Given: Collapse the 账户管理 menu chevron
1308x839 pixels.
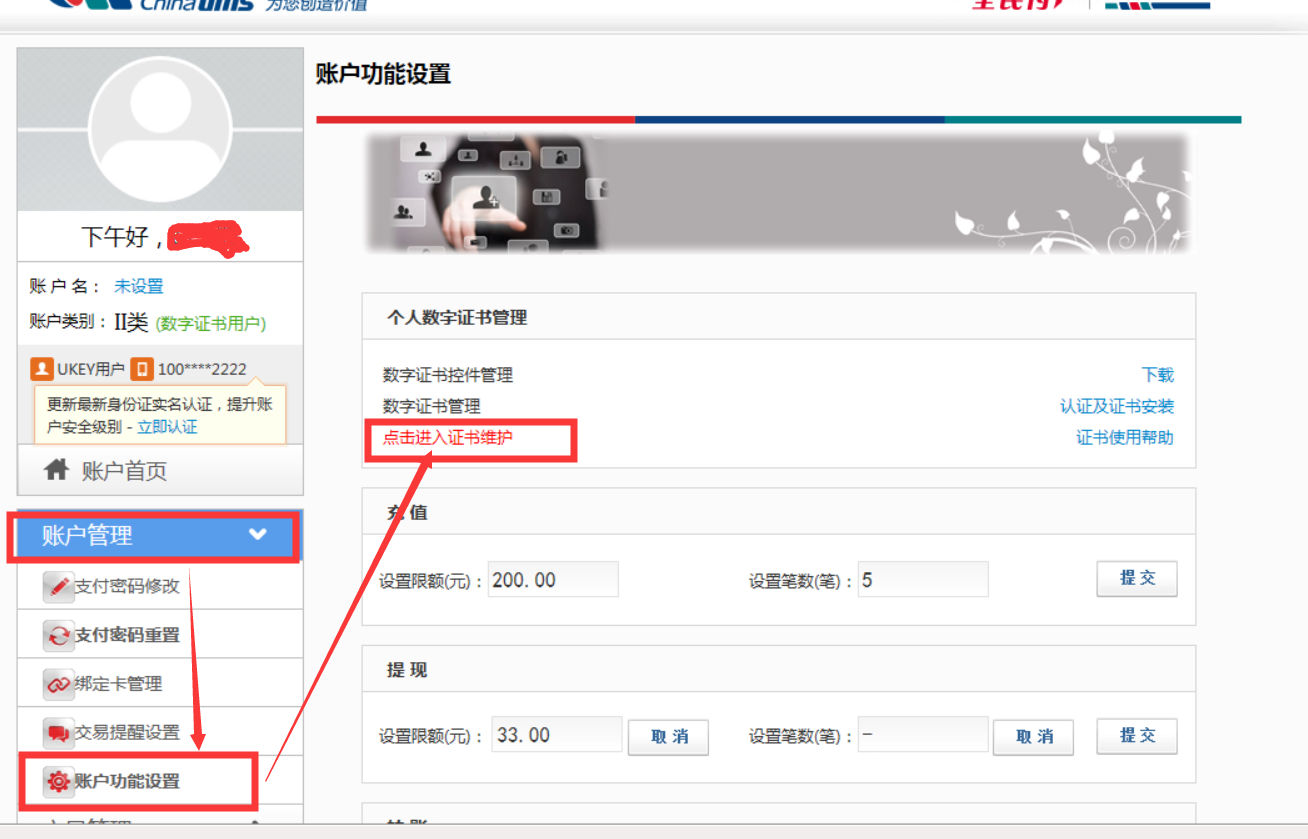Looking at the screenshot, I should (x=258, y=535).
